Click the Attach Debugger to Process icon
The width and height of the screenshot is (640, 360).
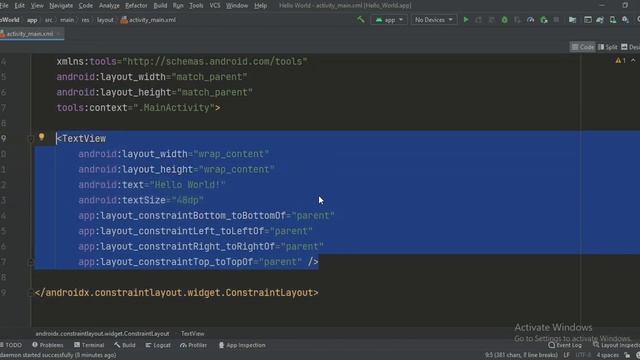pos(544,20)
